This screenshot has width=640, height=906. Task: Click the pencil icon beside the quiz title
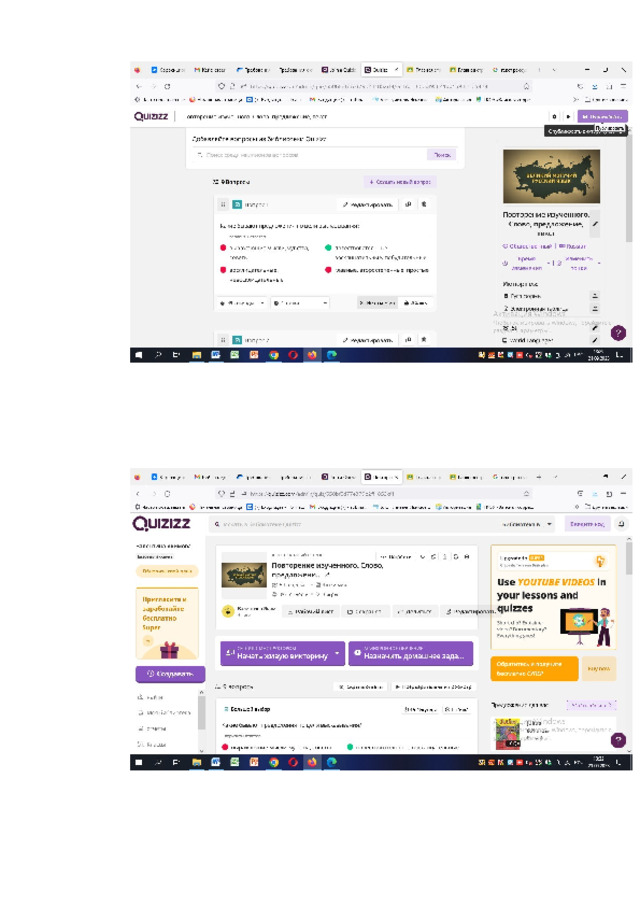(x=595, y=224)
